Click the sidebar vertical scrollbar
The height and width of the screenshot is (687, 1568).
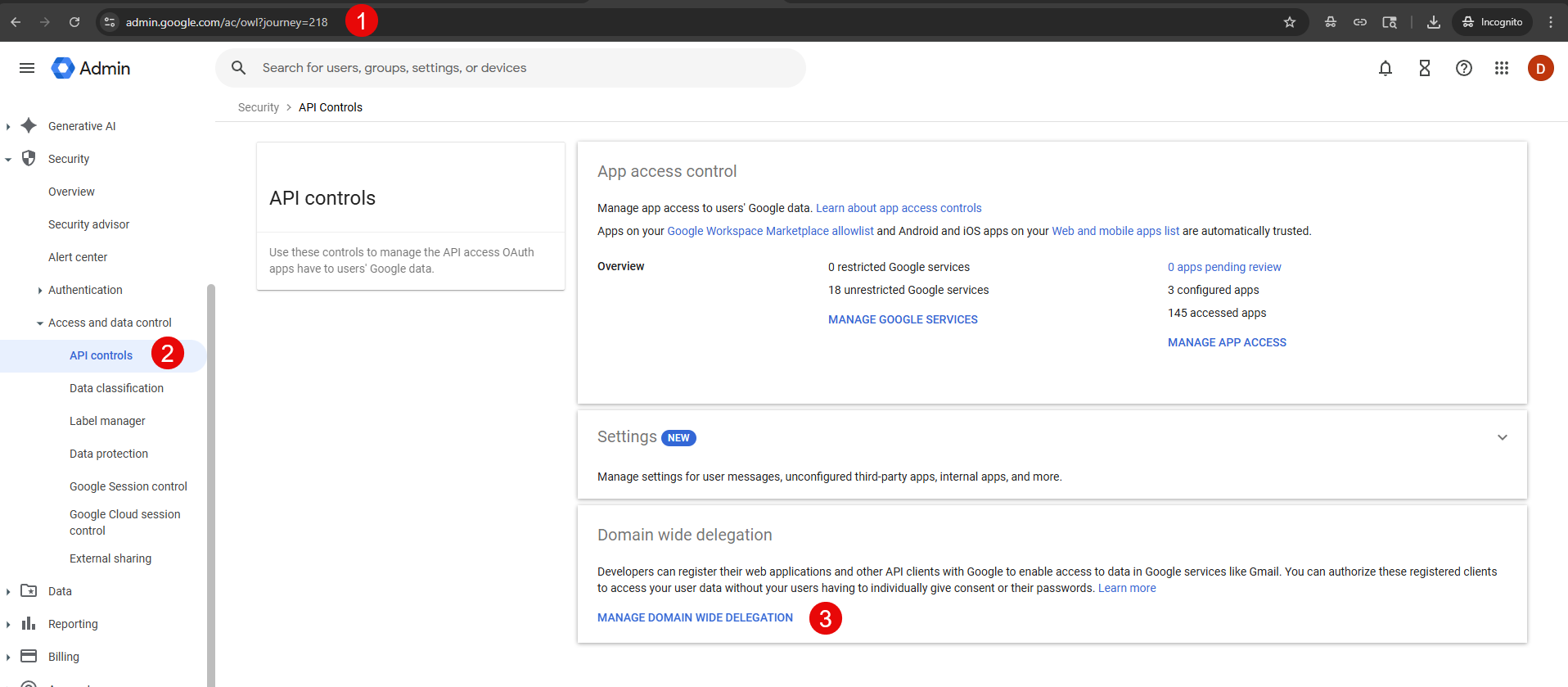[x=211, y=485]
